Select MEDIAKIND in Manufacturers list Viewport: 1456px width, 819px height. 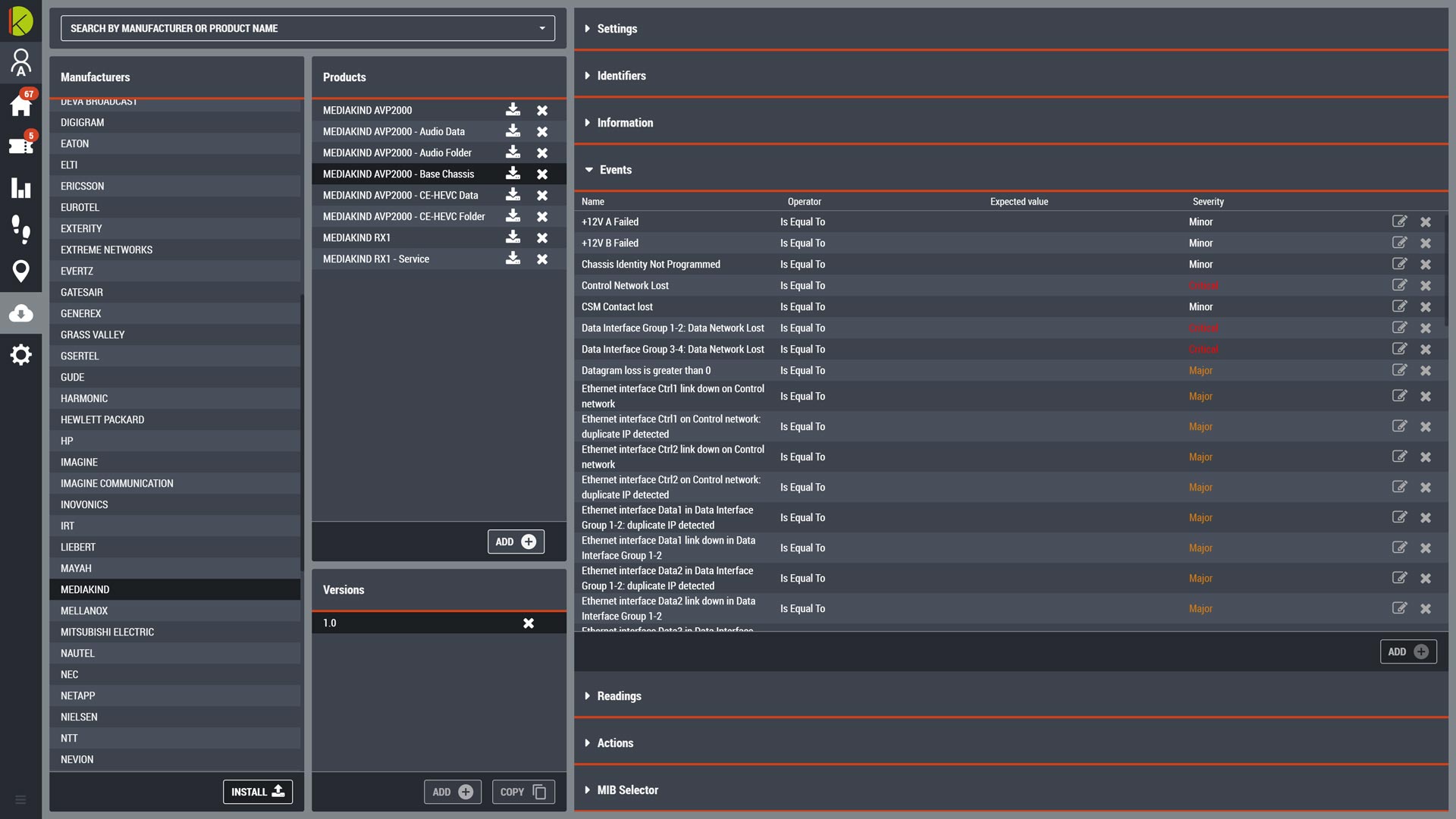click(x=175, y=589)
